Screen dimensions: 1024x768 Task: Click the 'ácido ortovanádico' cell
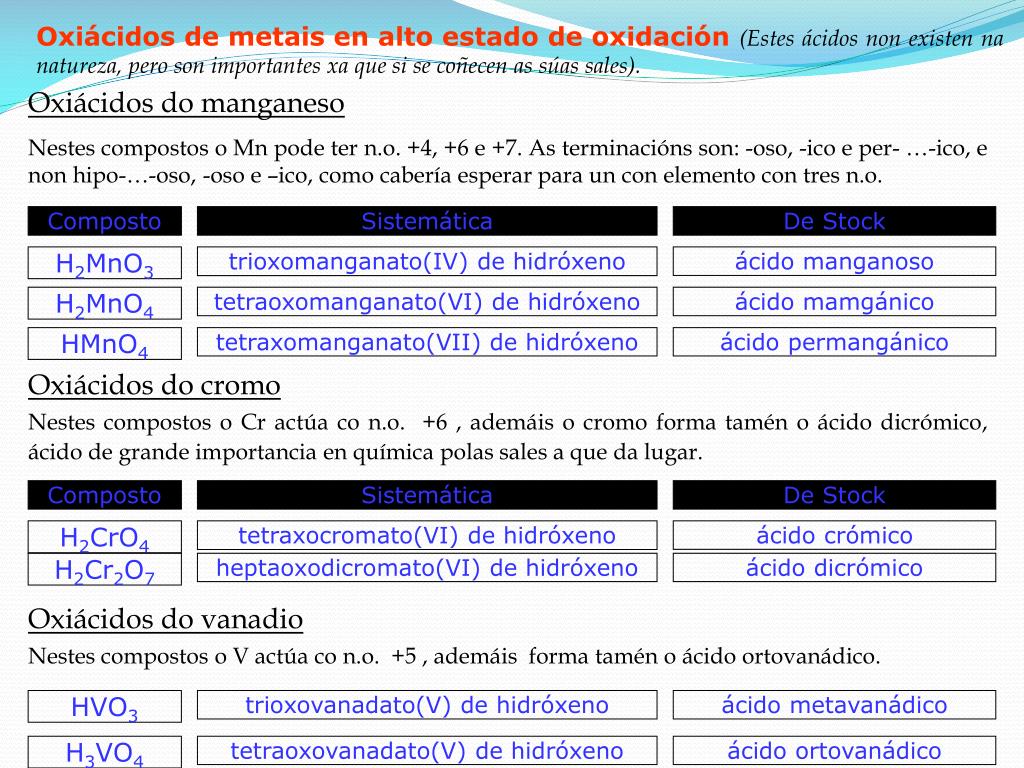click(x=835, y=751)
